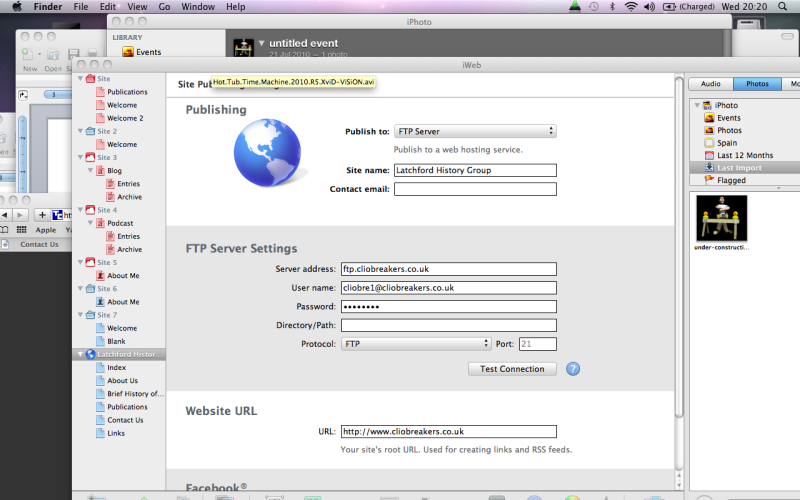Click the Blog page icon under Site 3
Viewport: 800px width, 500px height.
(x=101, y=170)
